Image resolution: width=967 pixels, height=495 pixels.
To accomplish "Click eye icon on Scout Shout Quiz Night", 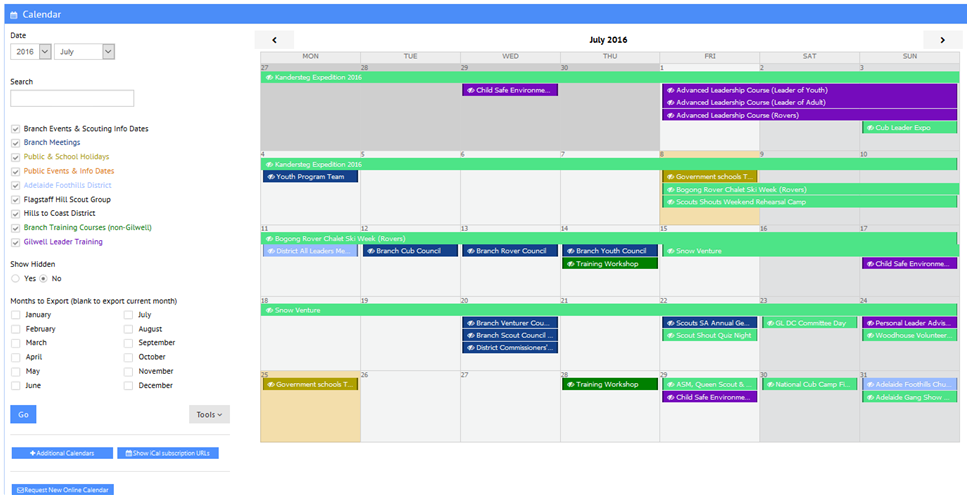I will pos(670,336).
